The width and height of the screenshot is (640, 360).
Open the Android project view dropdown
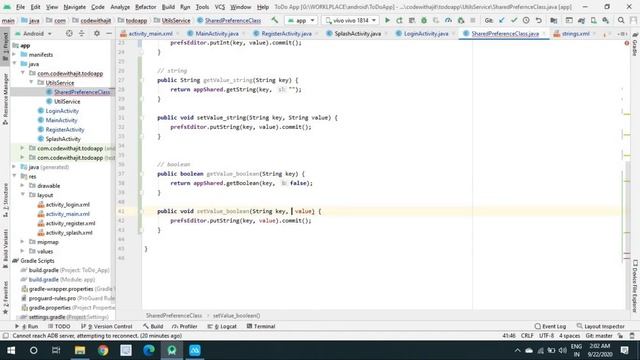[x=33, y=33]
